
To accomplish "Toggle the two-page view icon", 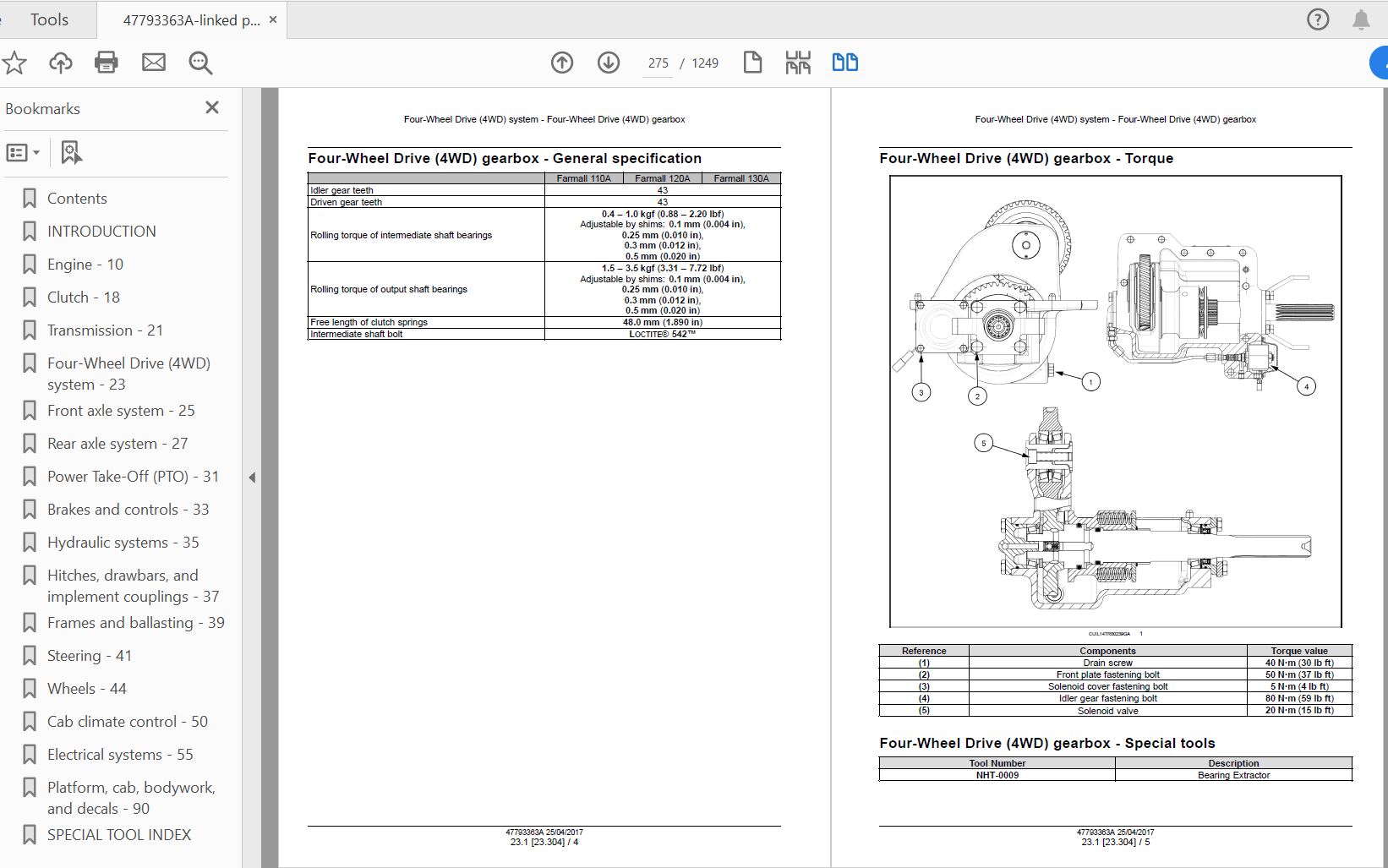I will [x=844, y=63].
